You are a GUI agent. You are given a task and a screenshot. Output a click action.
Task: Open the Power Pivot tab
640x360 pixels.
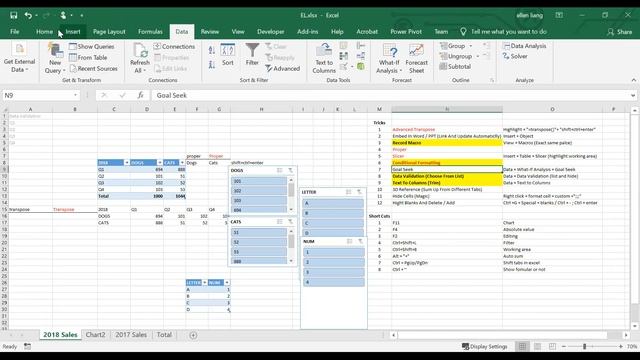point(406,31)
